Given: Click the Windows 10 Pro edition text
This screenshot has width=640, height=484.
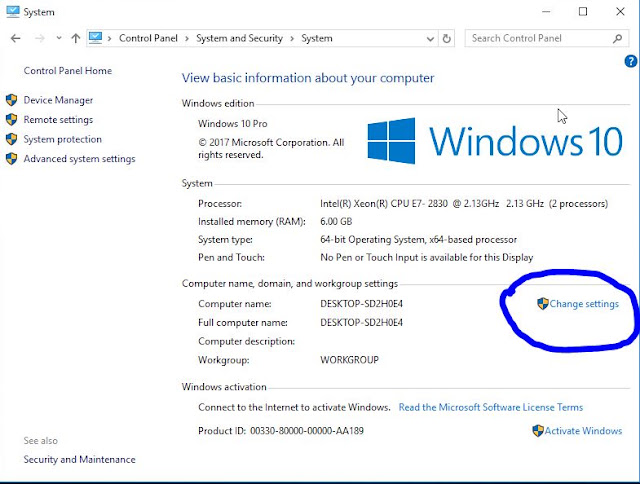Looking at the screenshot, I should (x=233, y=124).
